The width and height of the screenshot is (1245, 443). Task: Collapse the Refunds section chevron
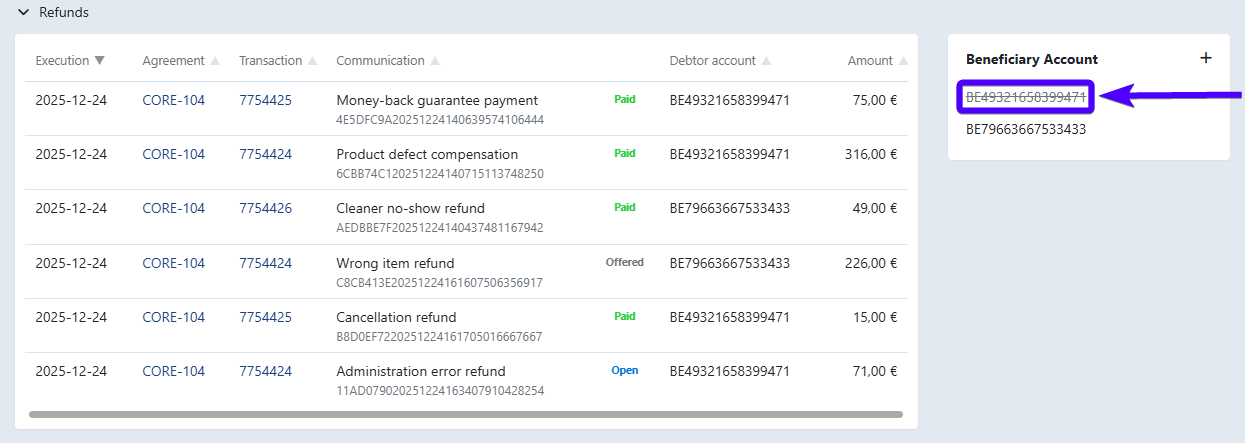click(x=23, y=13)
